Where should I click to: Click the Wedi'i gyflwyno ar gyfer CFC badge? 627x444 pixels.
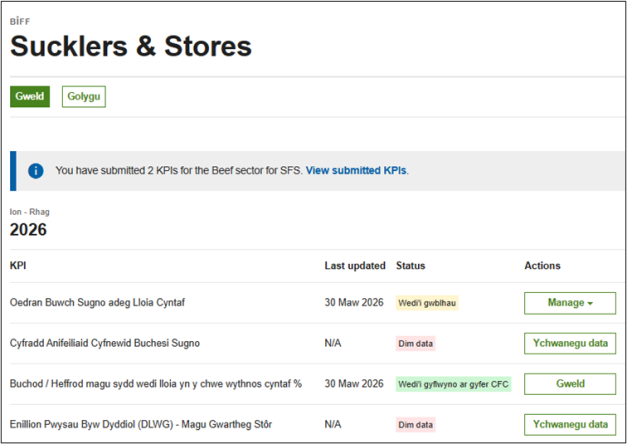coord(453,384)
